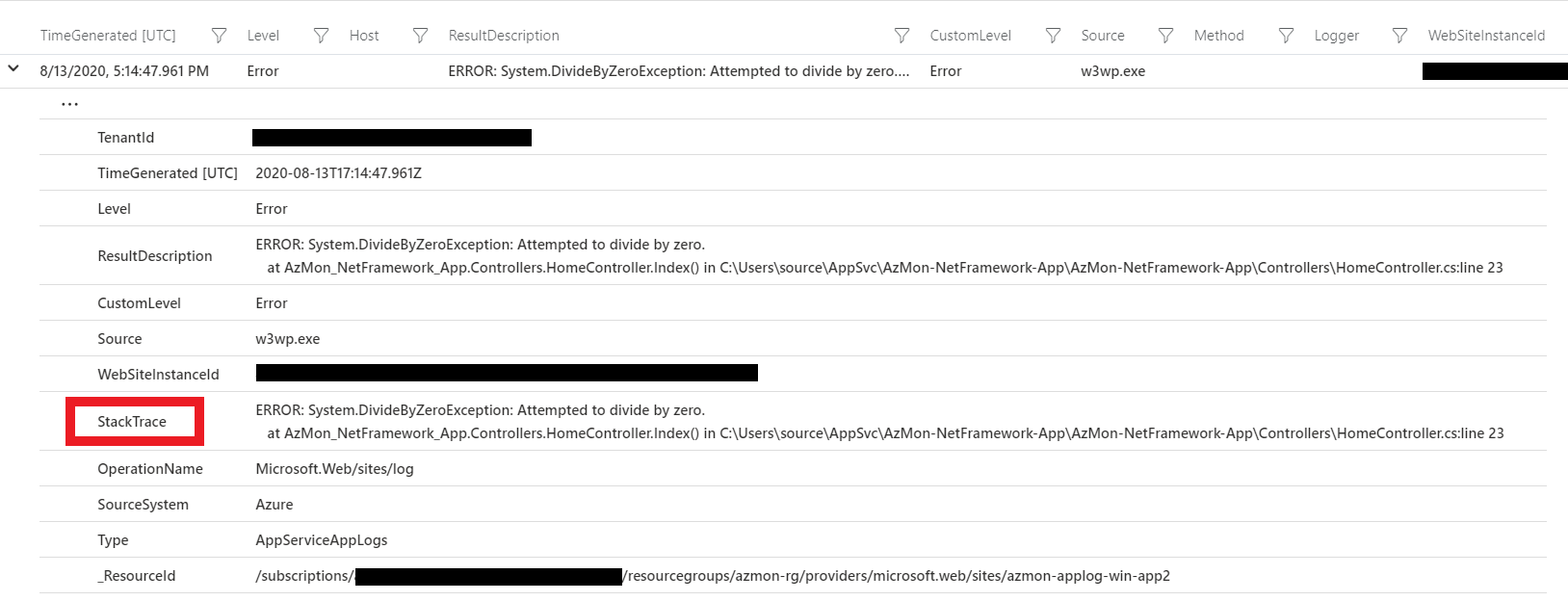Open filter for ResultDescription column
Viewport: 1568px width, 601px height.
(x=902, y=36)
